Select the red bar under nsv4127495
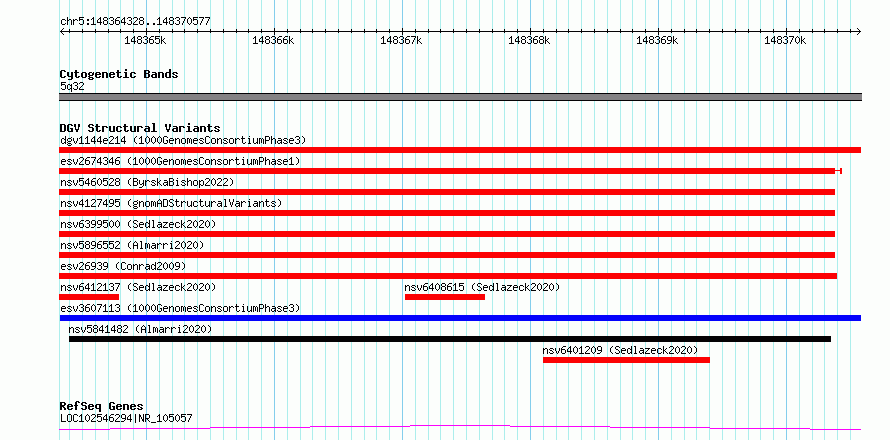890x440 pixels. (x=447, y=213)
